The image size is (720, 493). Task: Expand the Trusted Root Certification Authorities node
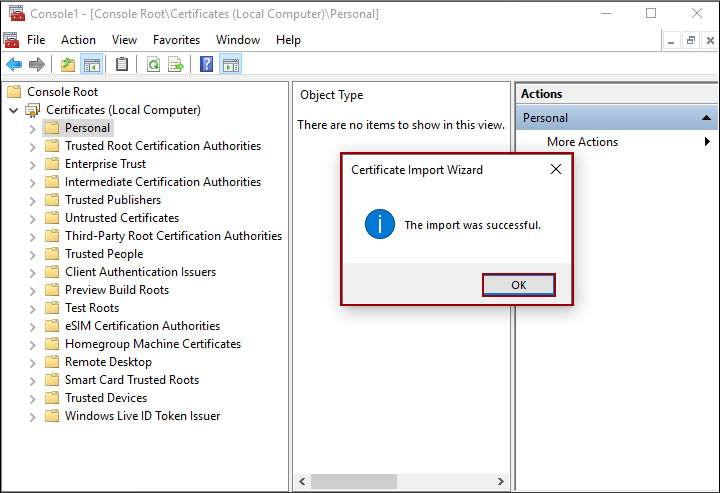[32, 146]
